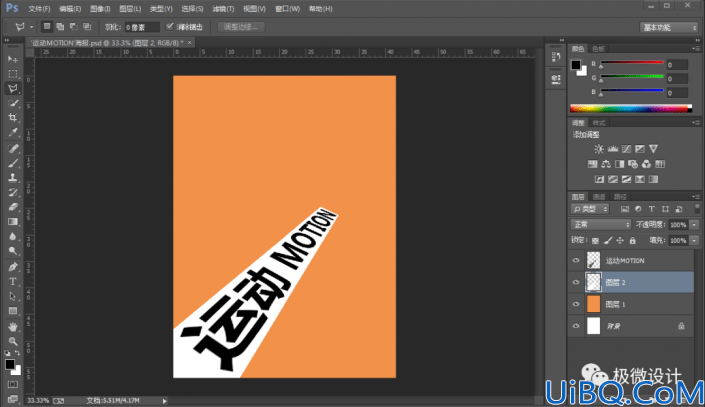Viewport: 705px width, 407px height.
Task: Open the layer filter 类型 dropdown
Action: (x=590, y=209)
